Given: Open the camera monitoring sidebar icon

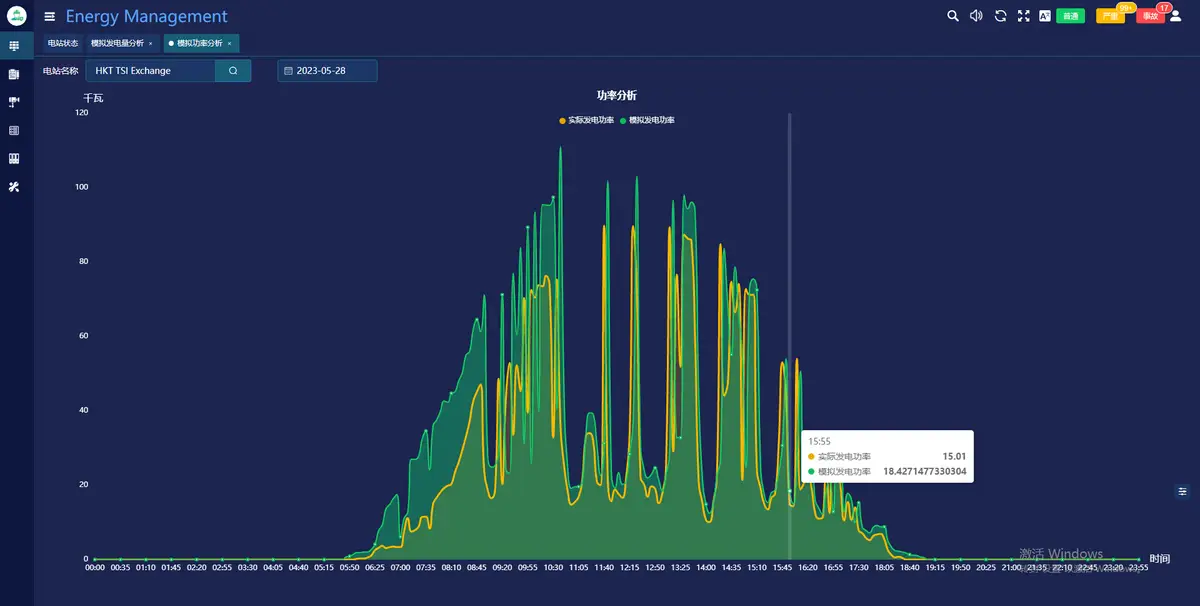Looking at the screenshot, I should [x=14, y=102].
